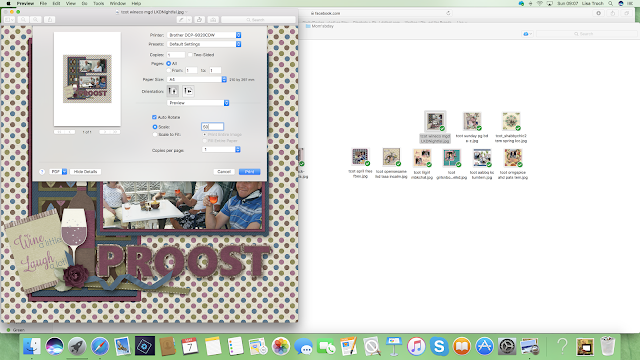Image resolution: width=640 pixels, height=360 pixels.
Task: Open Finder from the Dock
Action: (x=32, y=346)
